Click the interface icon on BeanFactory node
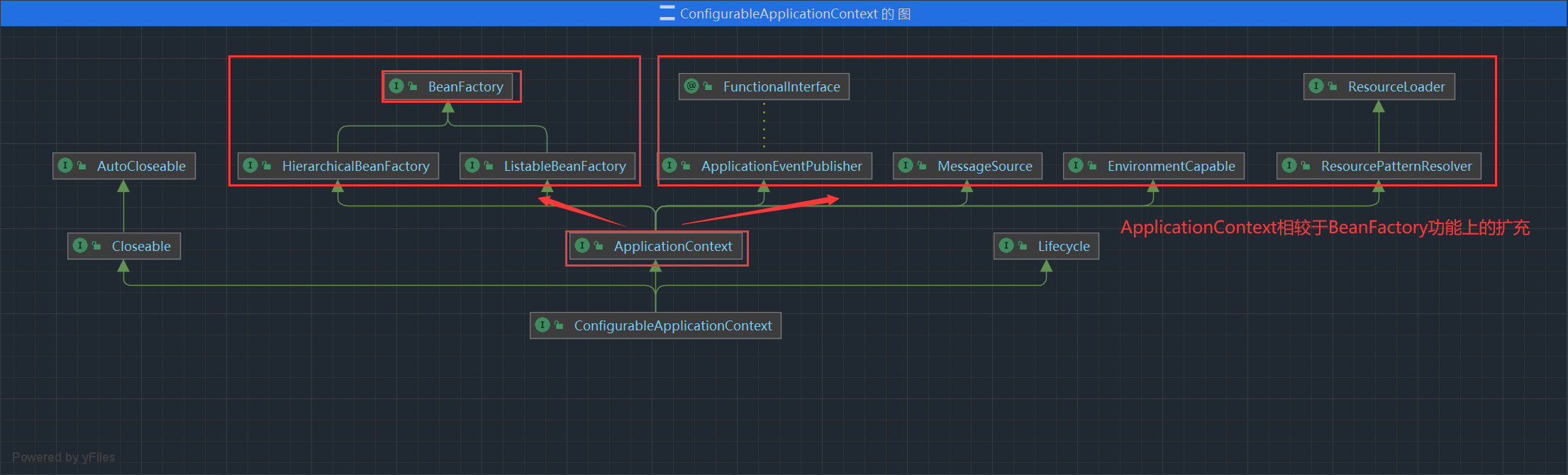This screenshot has height=475, width=1568. [x=396, y=86]
